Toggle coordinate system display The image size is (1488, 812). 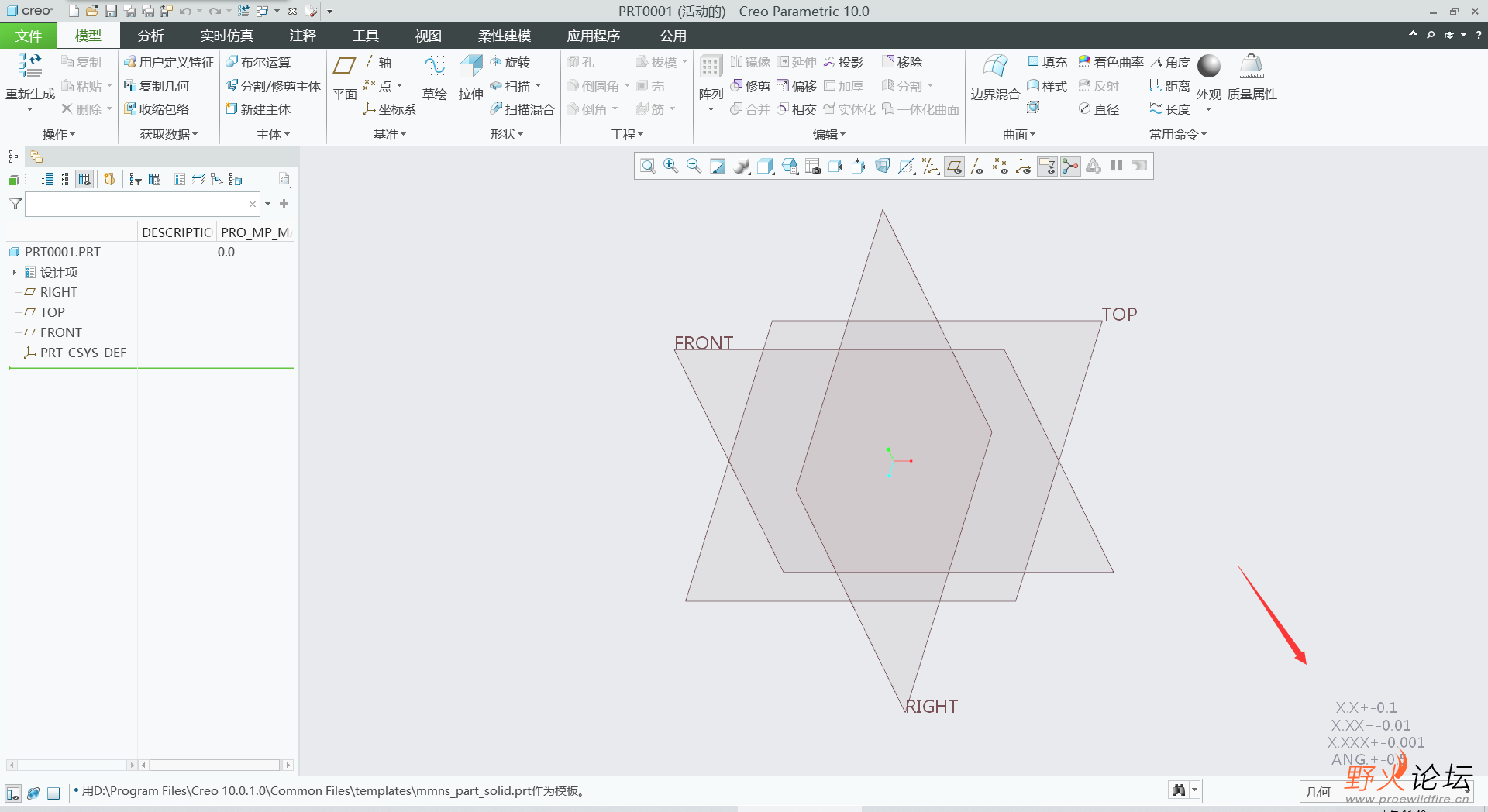point(1024,166)
